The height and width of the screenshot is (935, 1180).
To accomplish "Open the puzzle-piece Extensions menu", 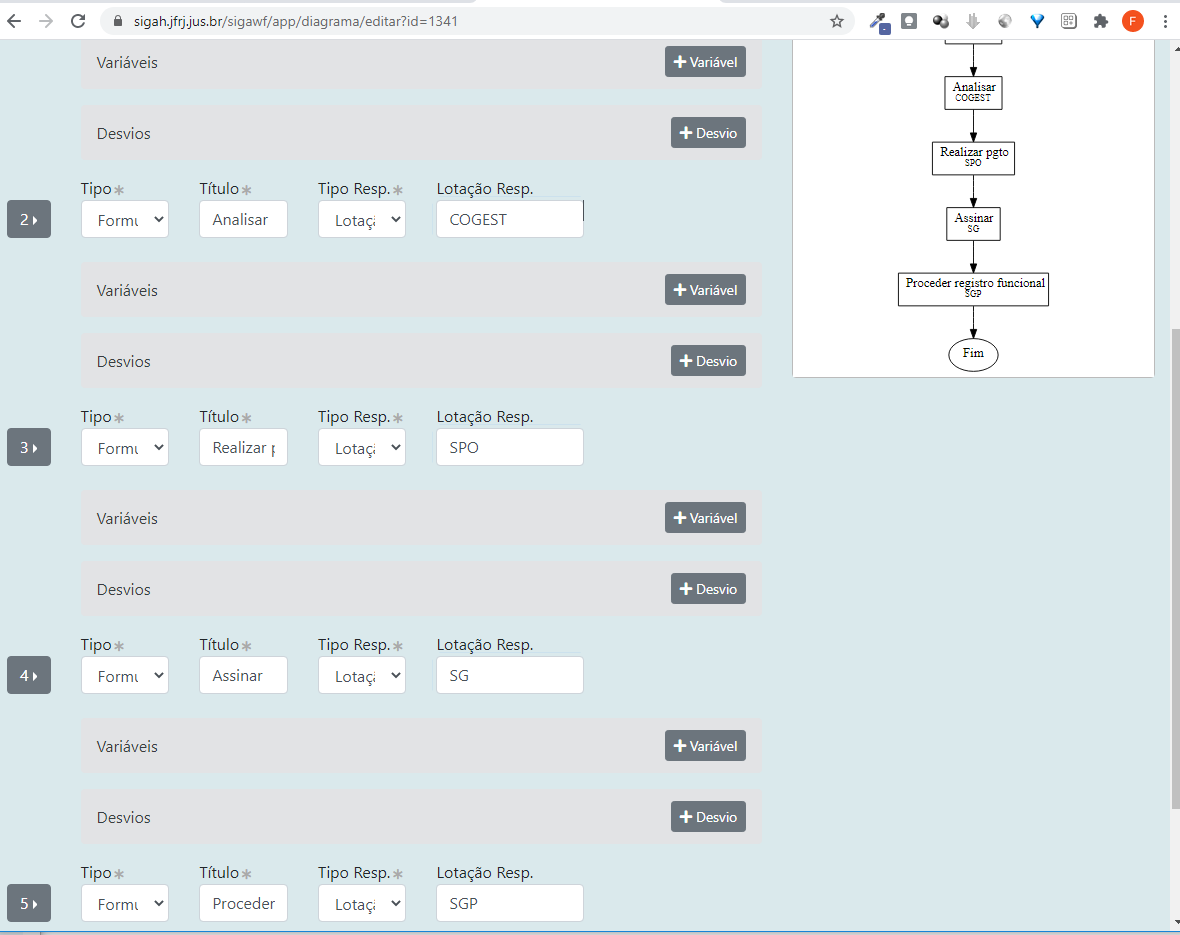I will click(1101, 21).
